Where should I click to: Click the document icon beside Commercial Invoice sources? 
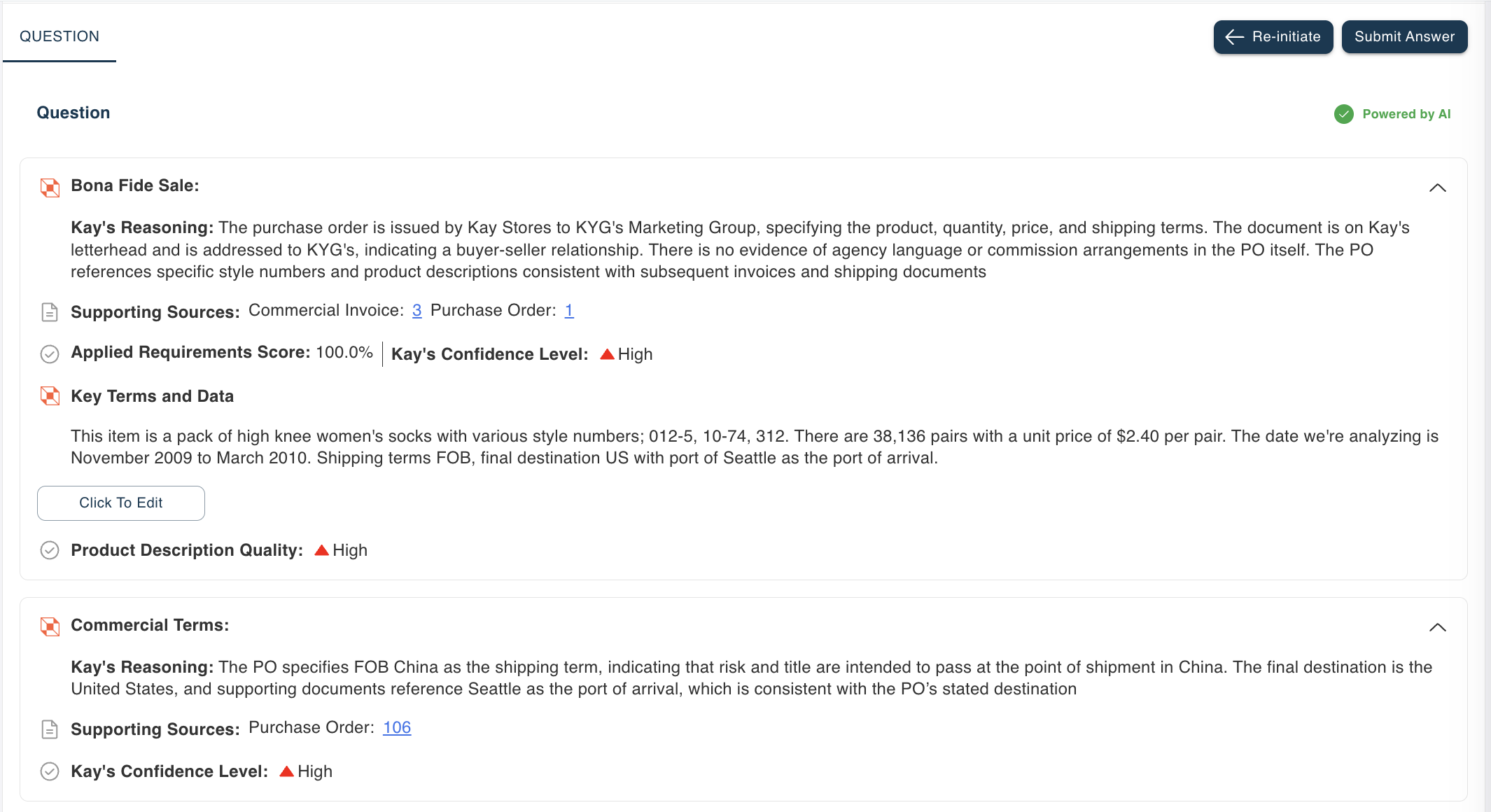[50, 312]
